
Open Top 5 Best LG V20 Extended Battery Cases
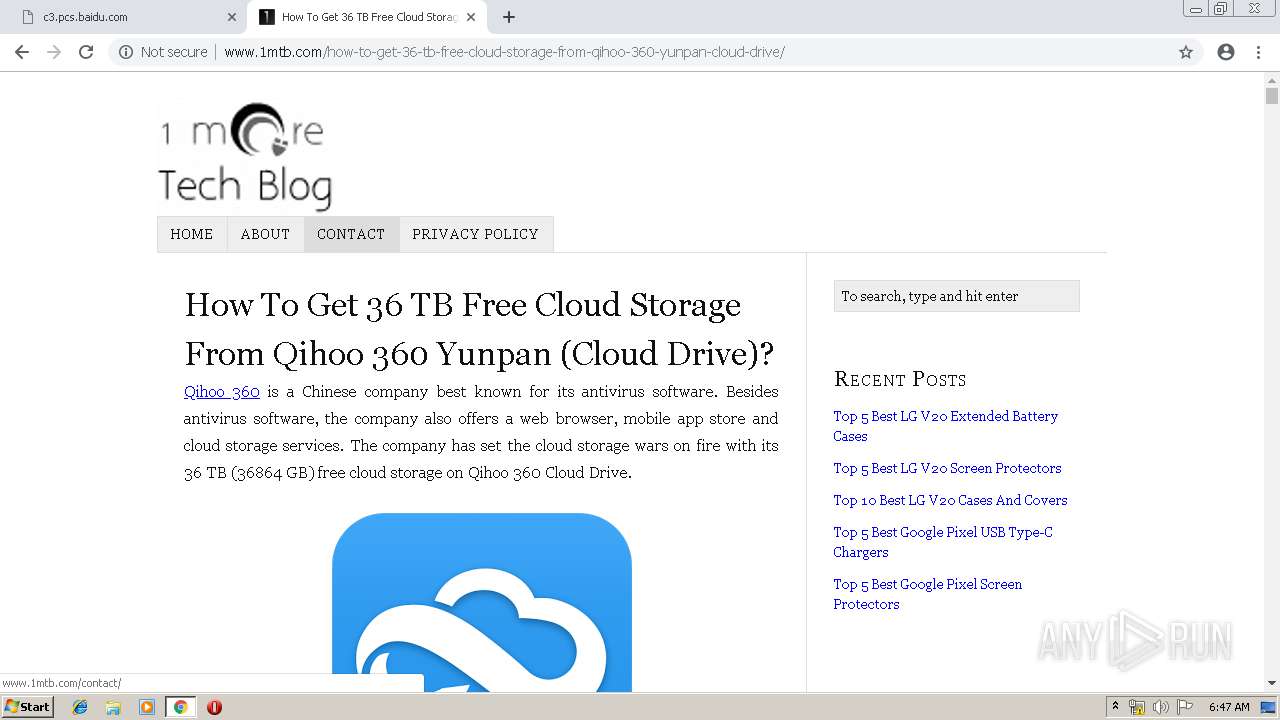point(945,426)
